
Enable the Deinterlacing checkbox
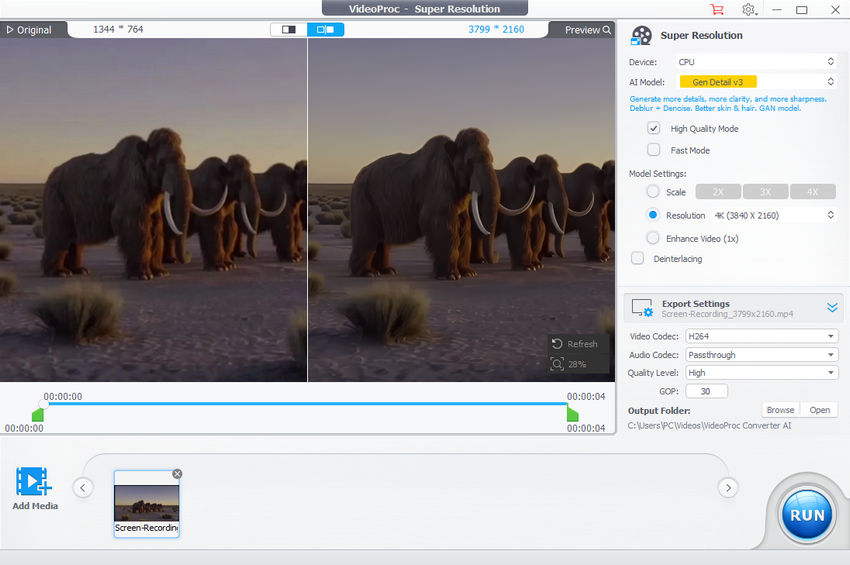click(638, 258)
